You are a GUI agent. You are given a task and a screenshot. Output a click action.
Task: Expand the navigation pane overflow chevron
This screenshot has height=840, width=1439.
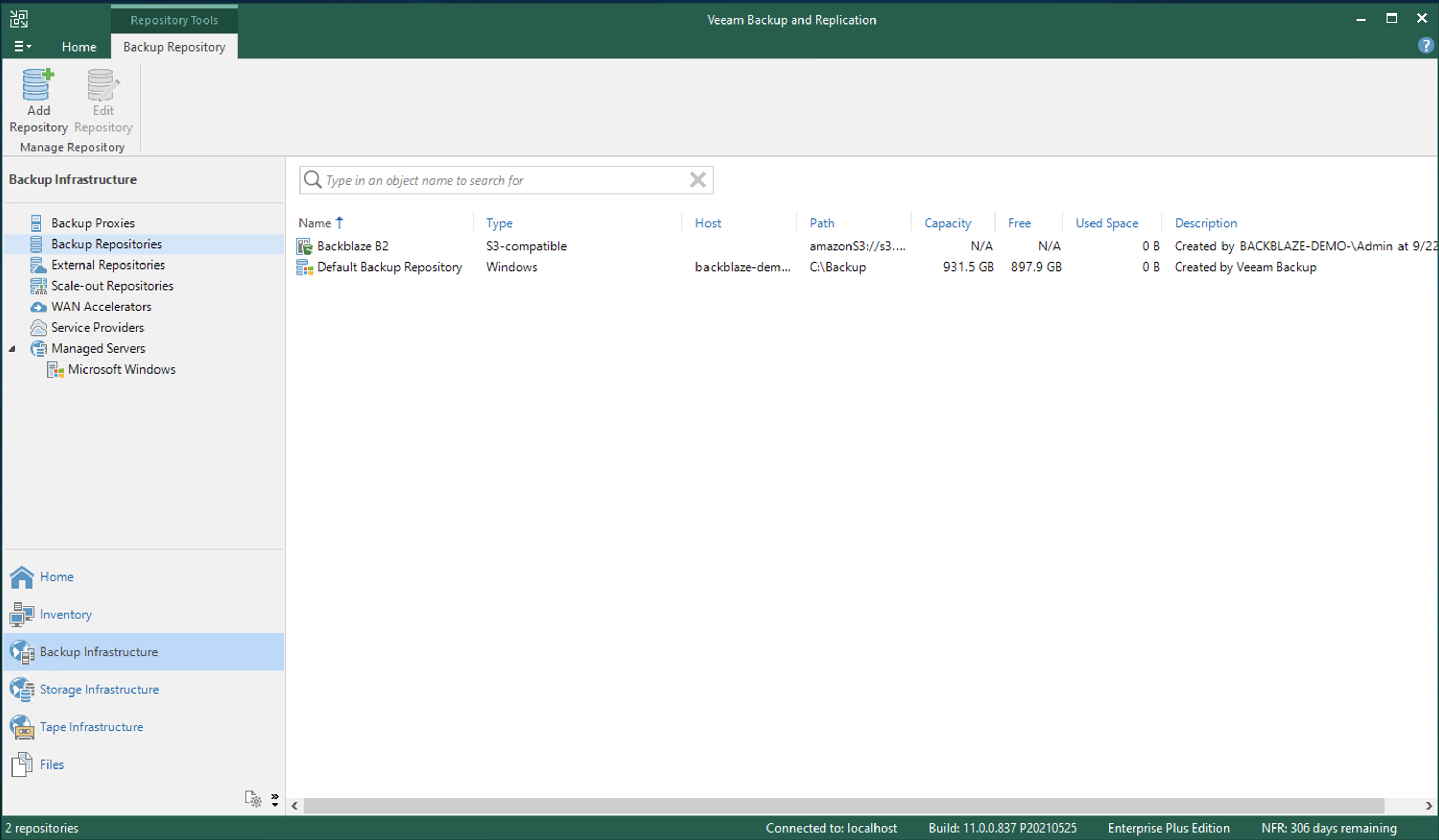point(274,799)
